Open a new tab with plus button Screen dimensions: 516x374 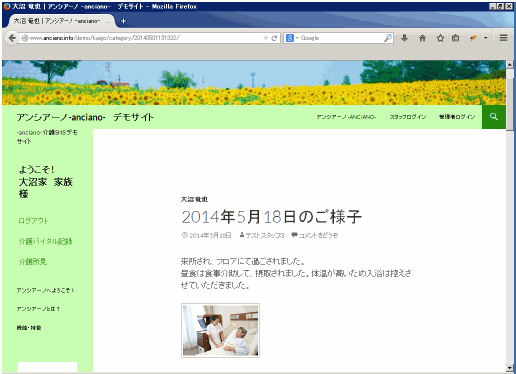click(123, 21)
